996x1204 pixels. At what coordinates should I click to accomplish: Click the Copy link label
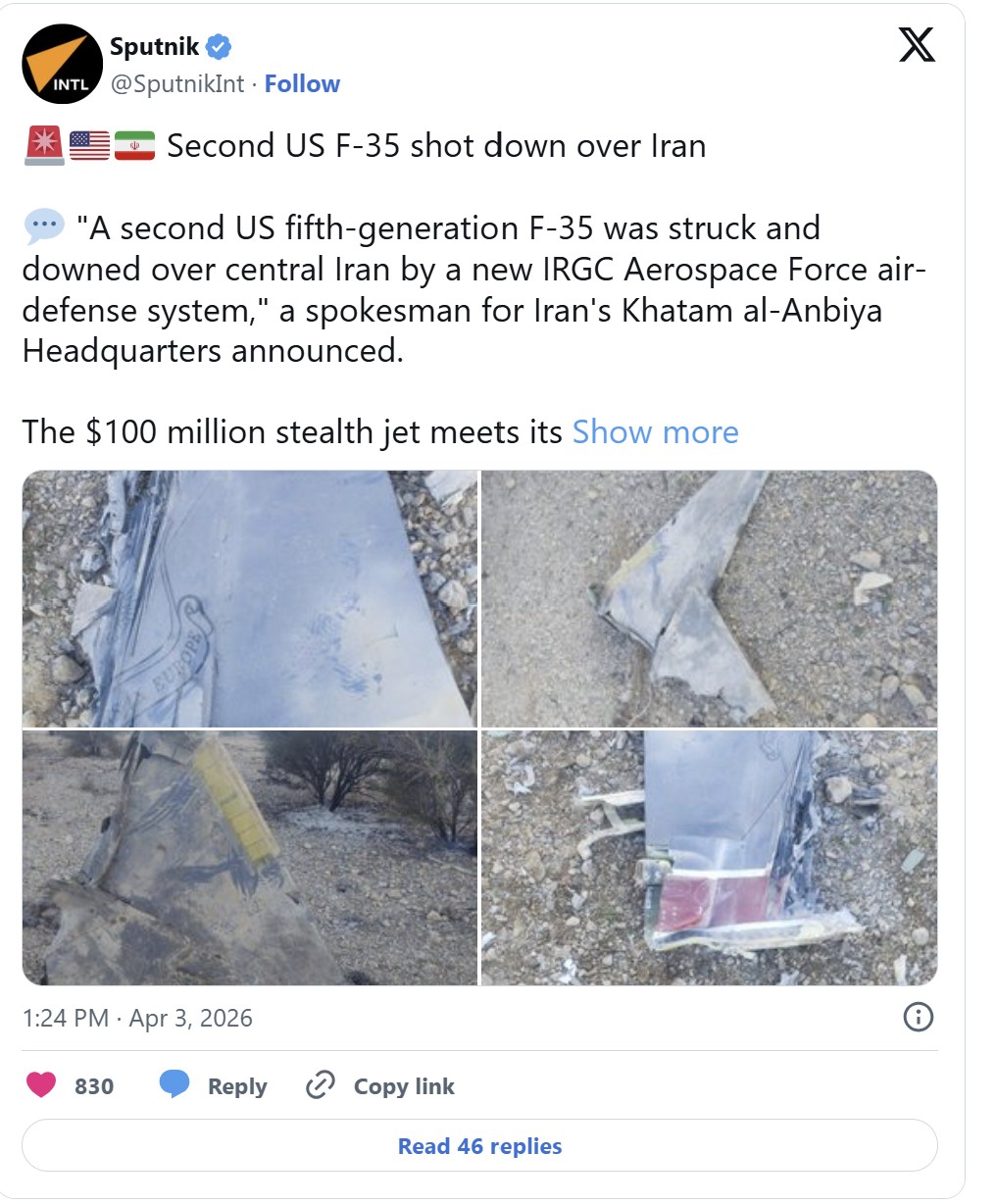(404, 1086)
